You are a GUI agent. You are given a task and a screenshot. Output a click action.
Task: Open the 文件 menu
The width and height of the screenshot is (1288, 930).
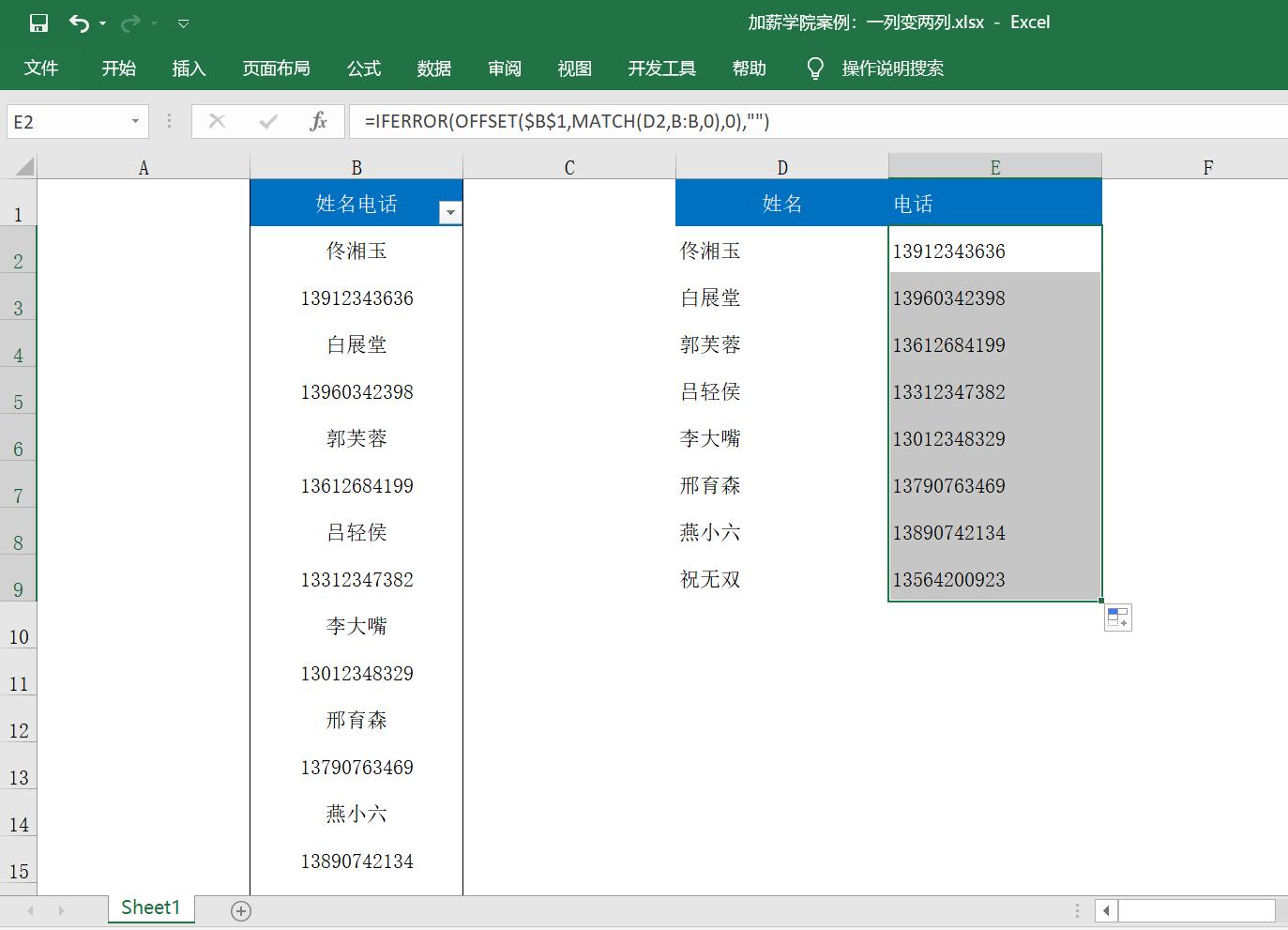pos(41,68)
